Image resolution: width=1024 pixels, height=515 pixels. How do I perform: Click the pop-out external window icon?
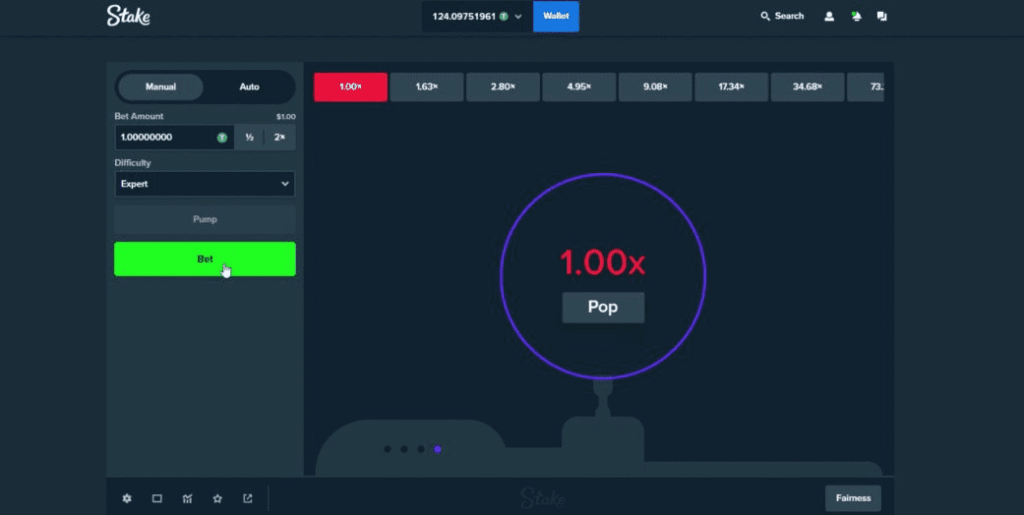pos(248,498)
